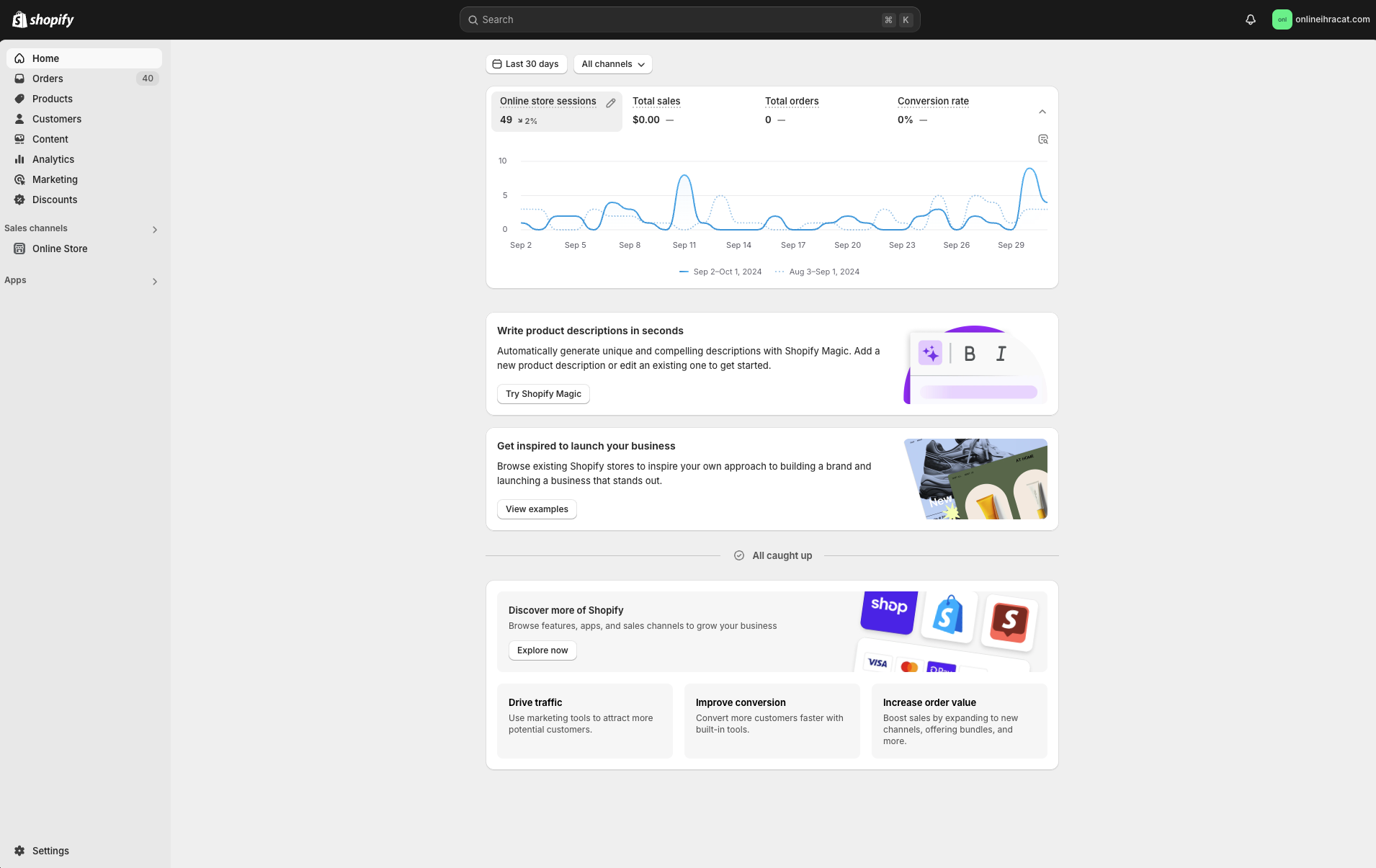Select the Online store sessions metric
The image size is (1376, 868).
pos(557,111)
